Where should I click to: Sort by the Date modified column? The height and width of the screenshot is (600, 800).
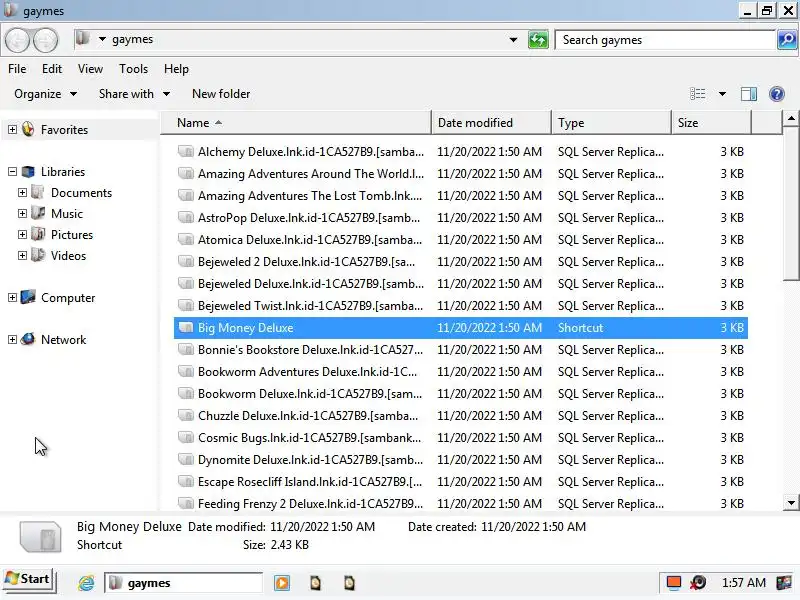click(x=492, y=123)
